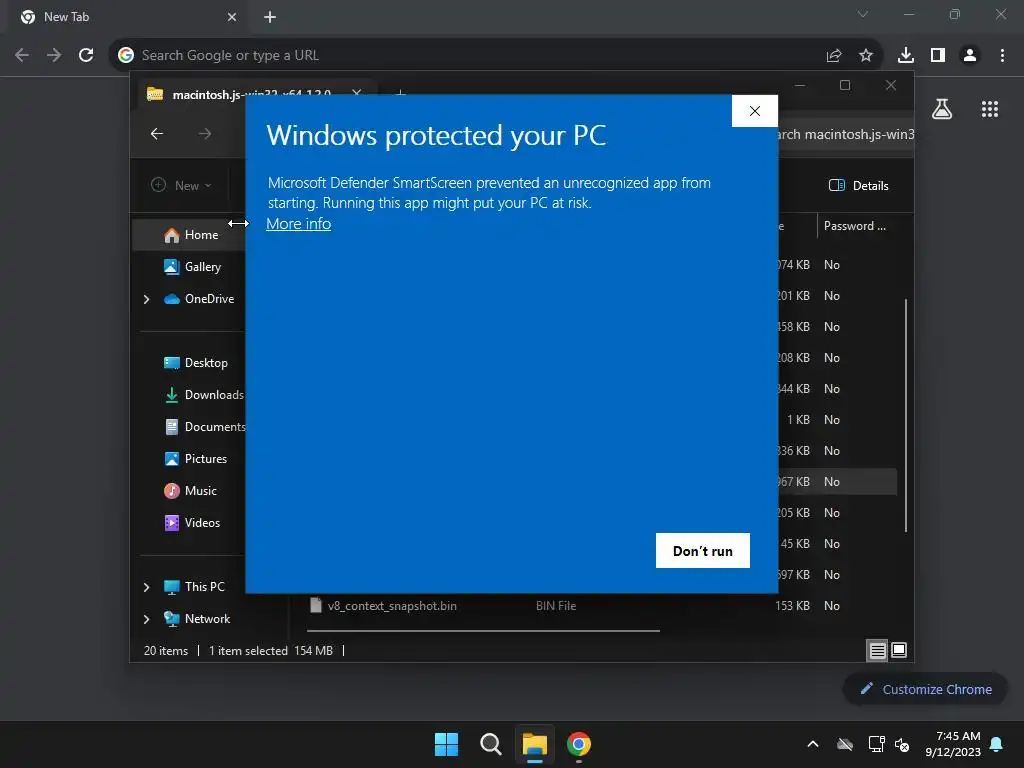Screen dimensions: 1024x768
Task: Click the muted volume tray icon
Action: tap(902, 744)
